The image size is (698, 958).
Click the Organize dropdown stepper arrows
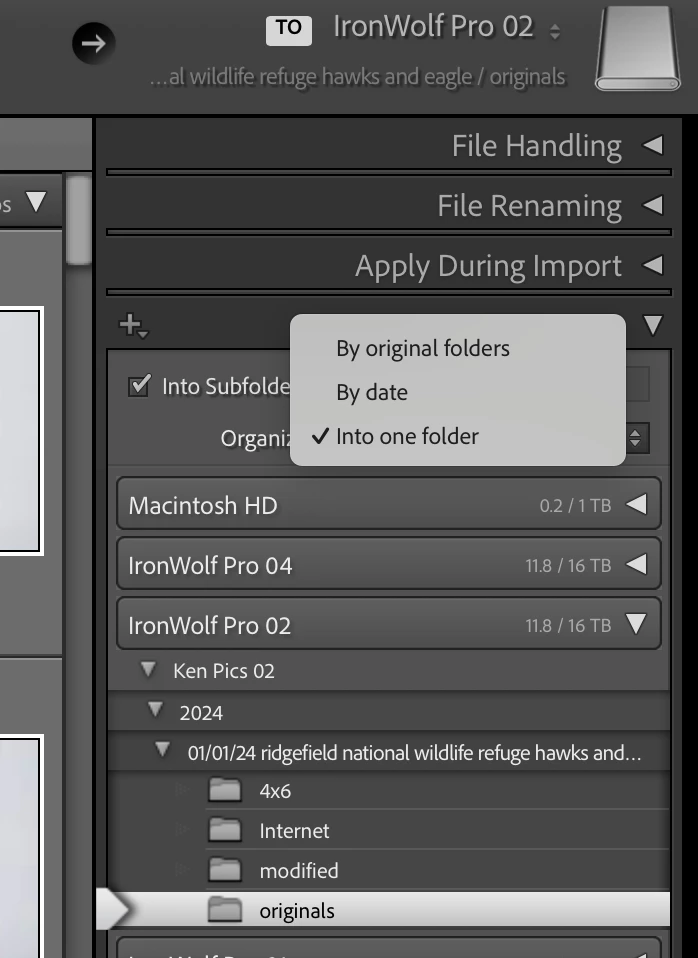click(636, 437)
